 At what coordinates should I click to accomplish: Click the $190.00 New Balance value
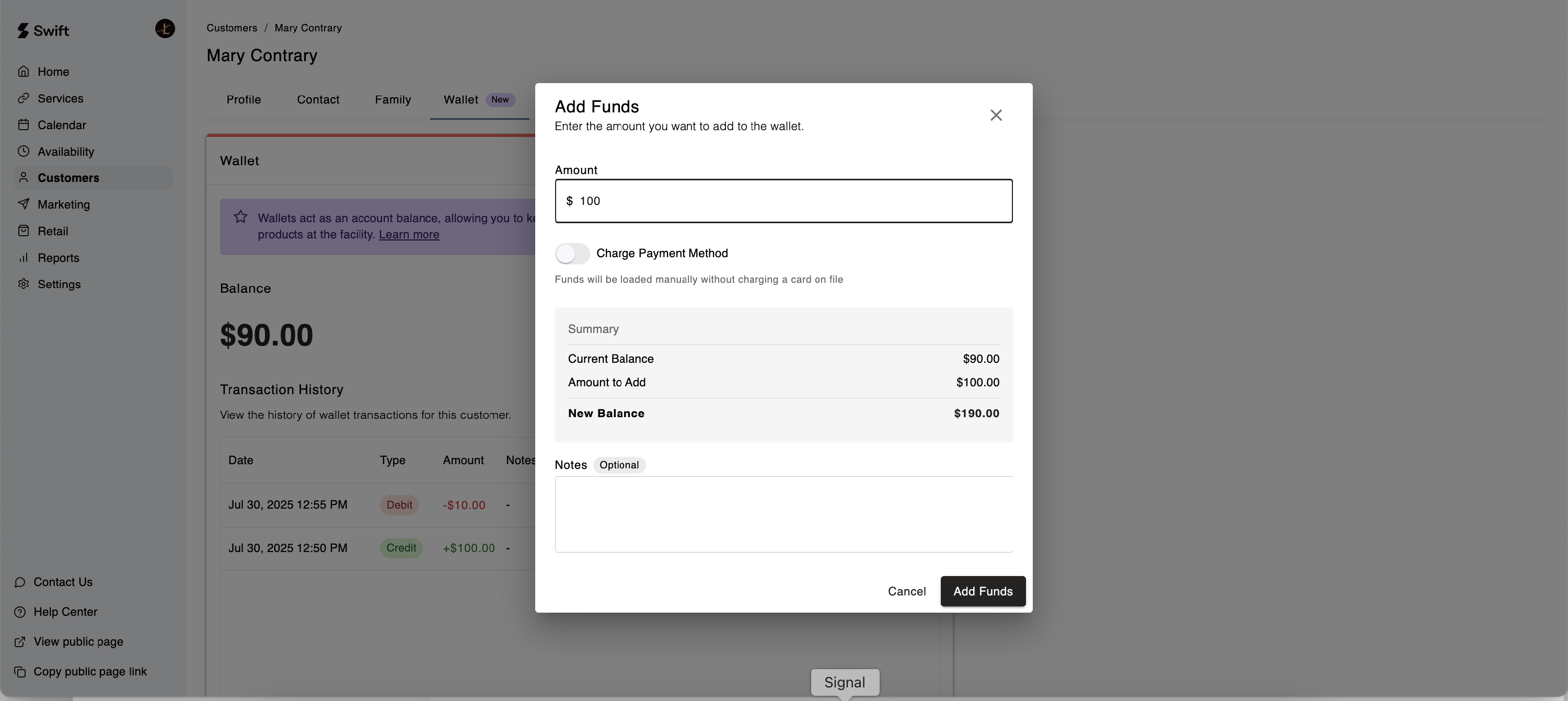[x=976, y=413]
